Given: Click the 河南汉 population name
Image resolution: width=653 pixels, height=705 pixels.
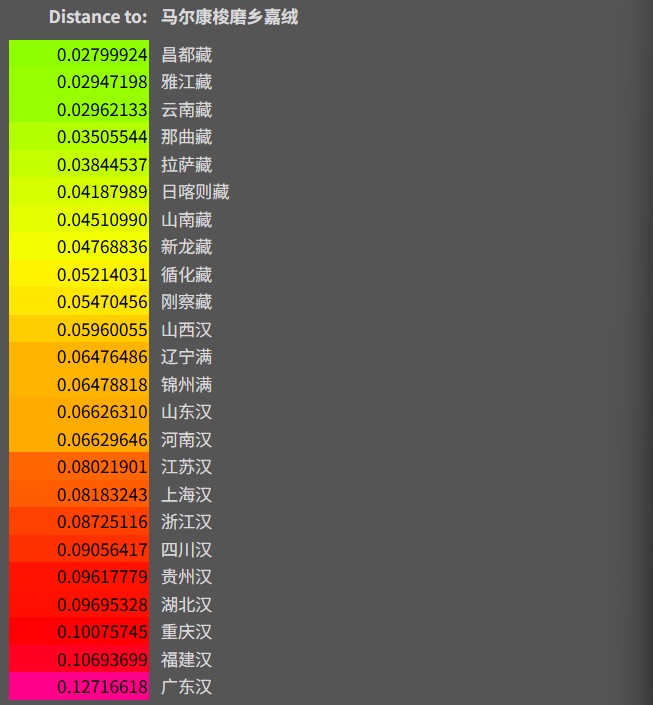Looking at the screenshot, I should point(186,440).
